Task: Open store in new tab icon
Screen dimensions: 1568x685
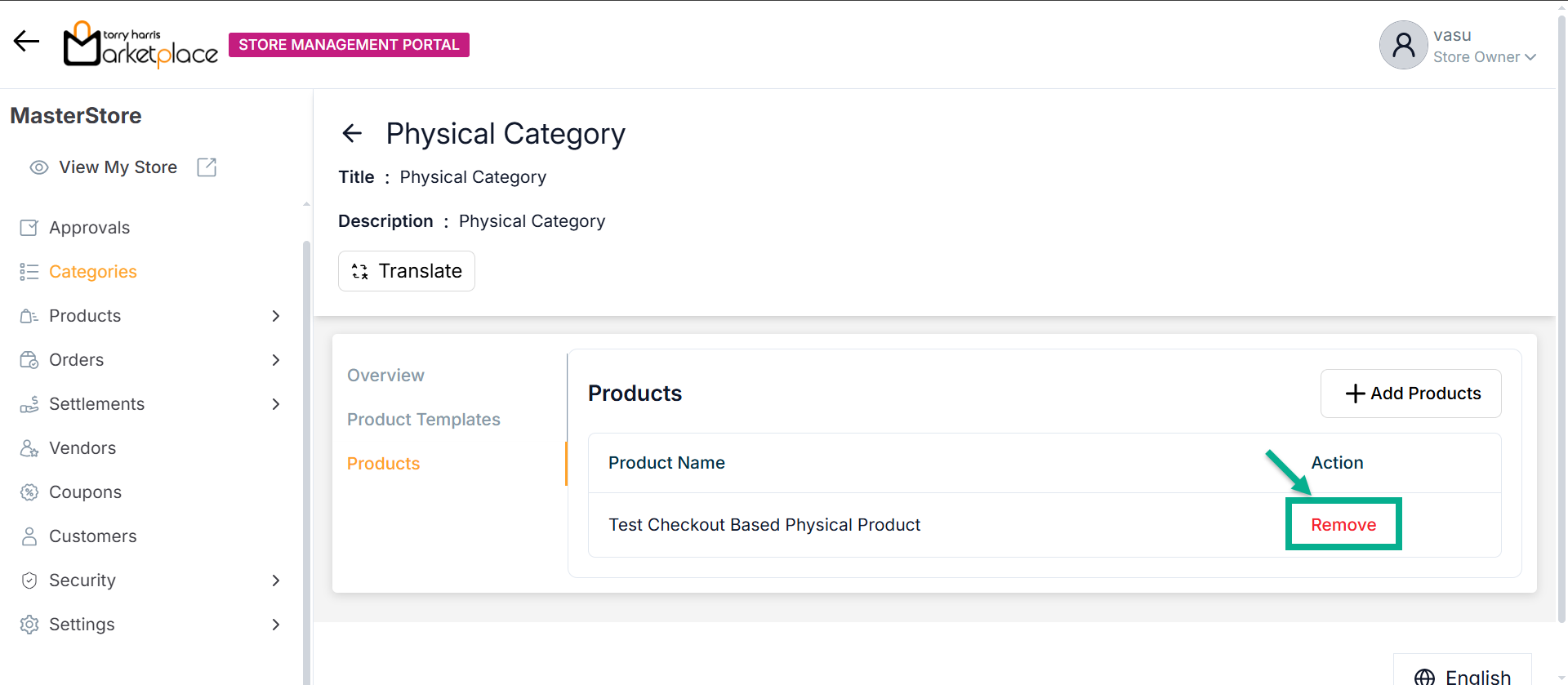Action: pos(207,167)
